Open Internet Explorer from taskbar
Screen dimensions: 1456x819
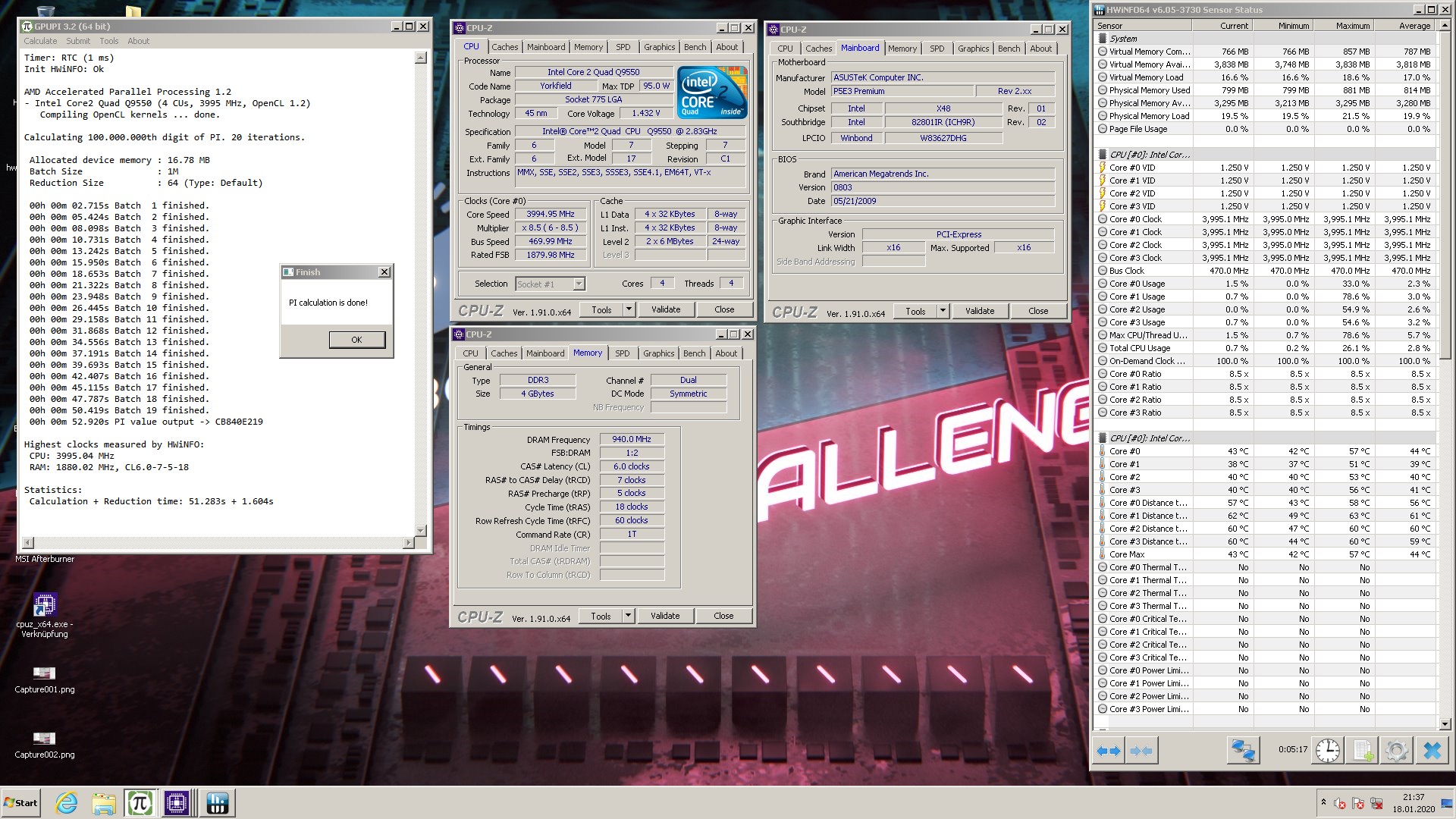pyautogui.click(x=67, y=803)
